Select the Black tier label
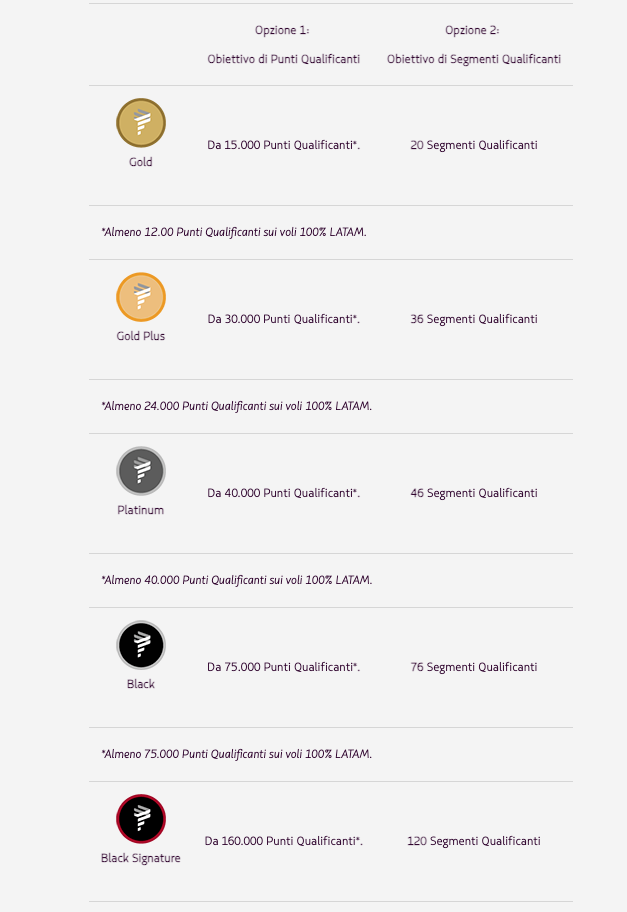Image resolution: width=627 pixels, height=912 pixels. (141, 684)
